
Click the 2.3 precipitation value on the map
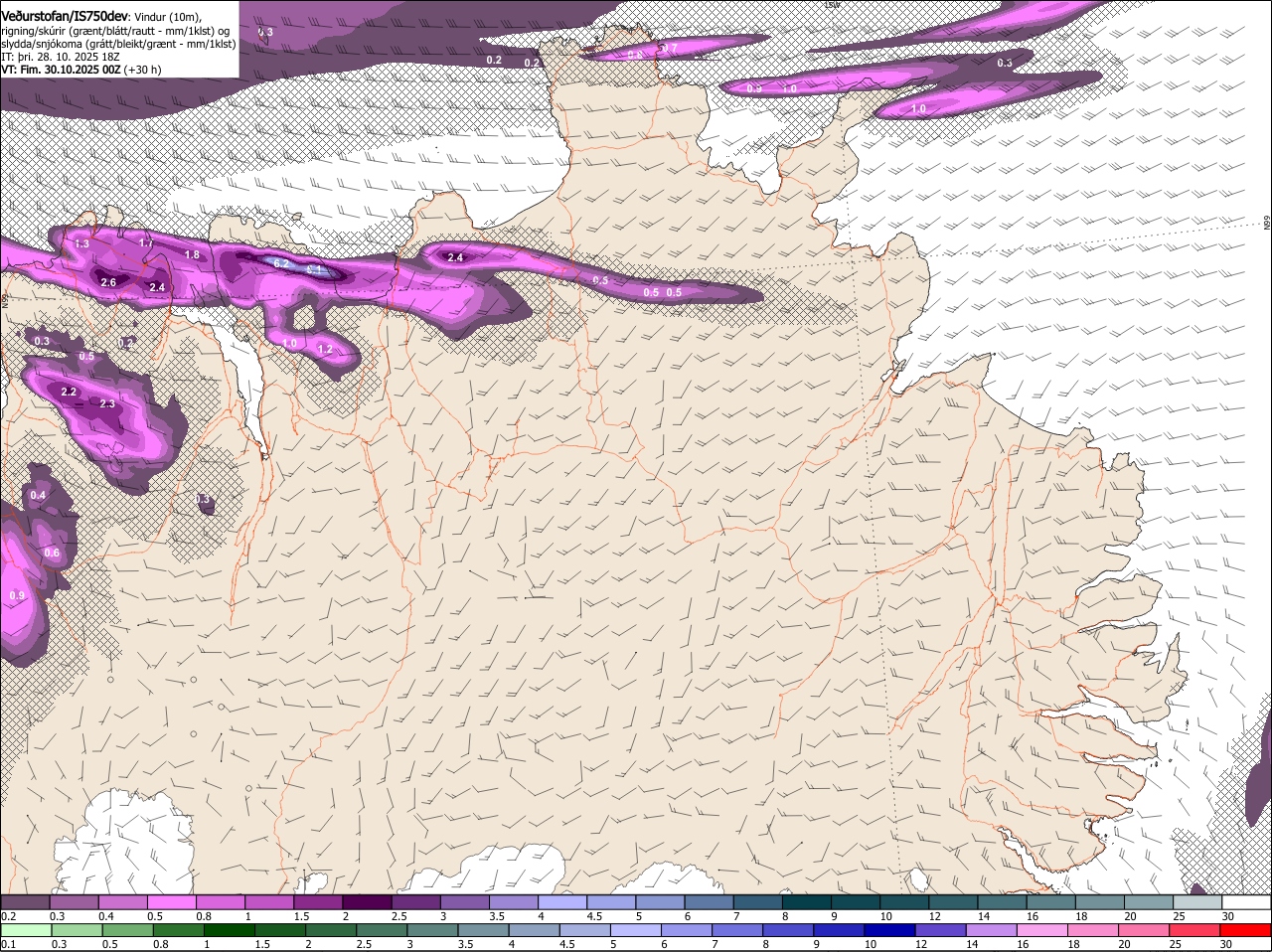point(107,403)
